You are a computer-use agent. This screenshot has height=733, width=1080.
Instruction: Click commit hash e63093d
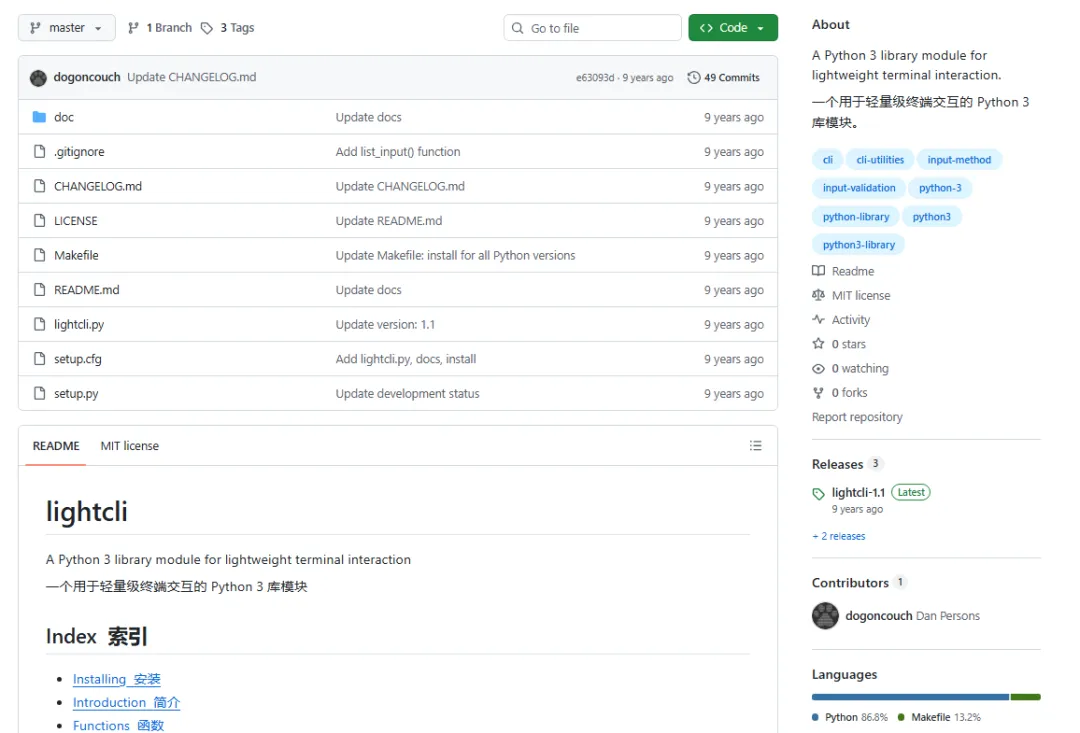tap(594, 78)
